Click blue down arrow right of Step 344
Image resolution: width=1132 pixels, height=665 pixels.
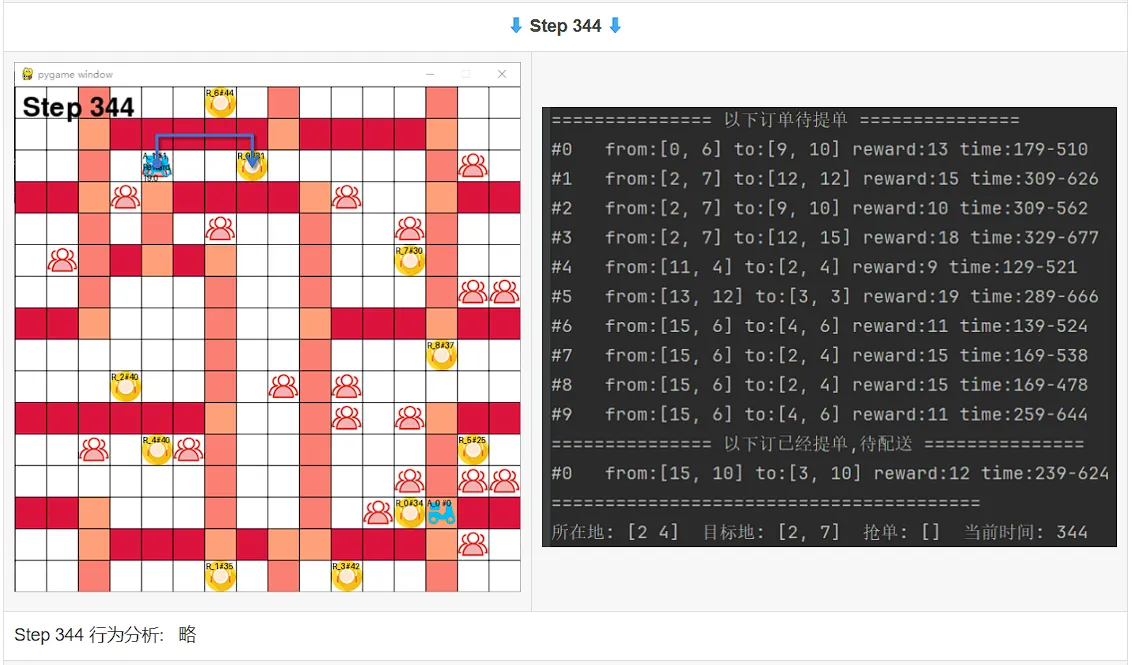click(615, 26)
